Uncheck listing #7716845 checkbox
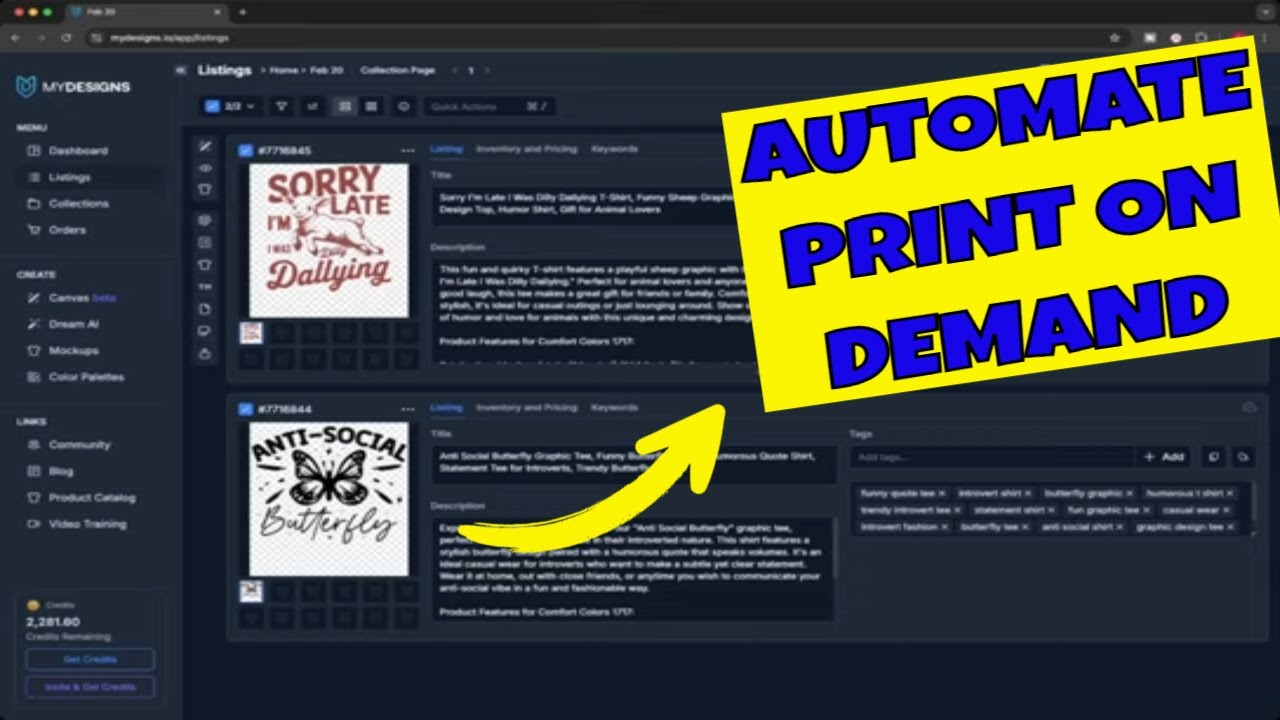This screenshot has height=720, width=1280. (x=246, y=150)
